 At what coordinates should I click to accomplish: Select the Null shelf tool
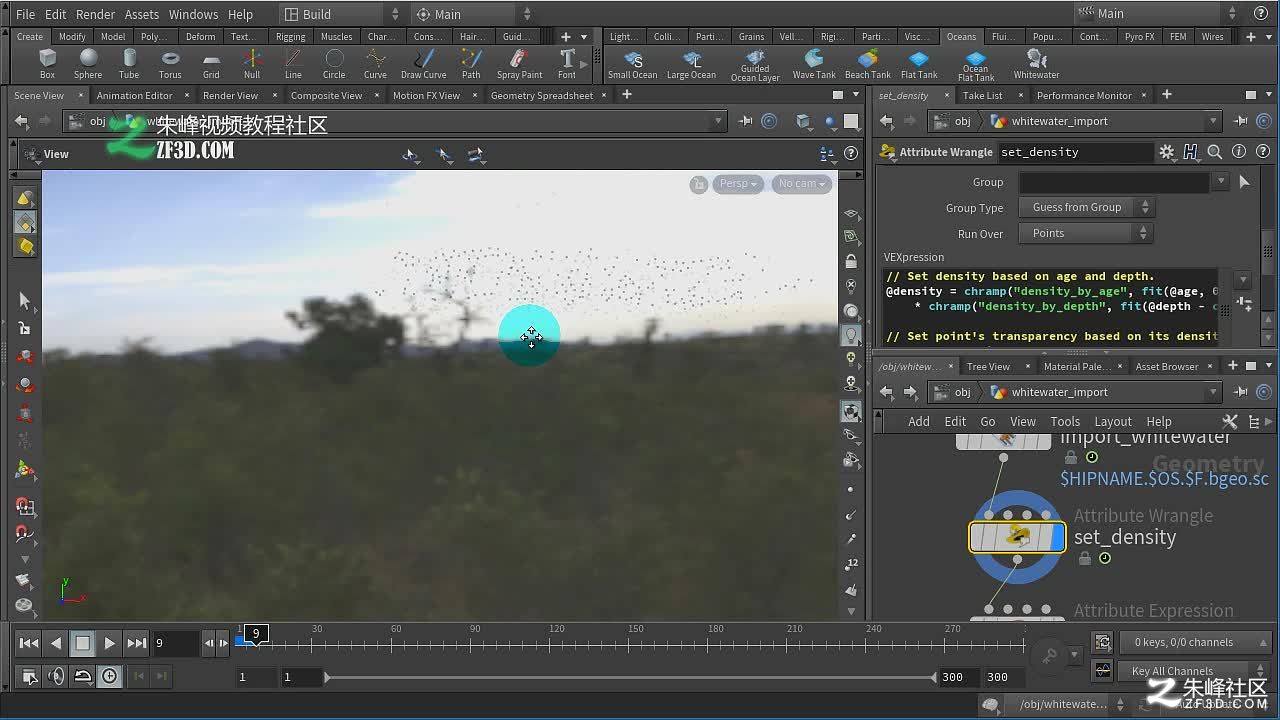point(252,63)
